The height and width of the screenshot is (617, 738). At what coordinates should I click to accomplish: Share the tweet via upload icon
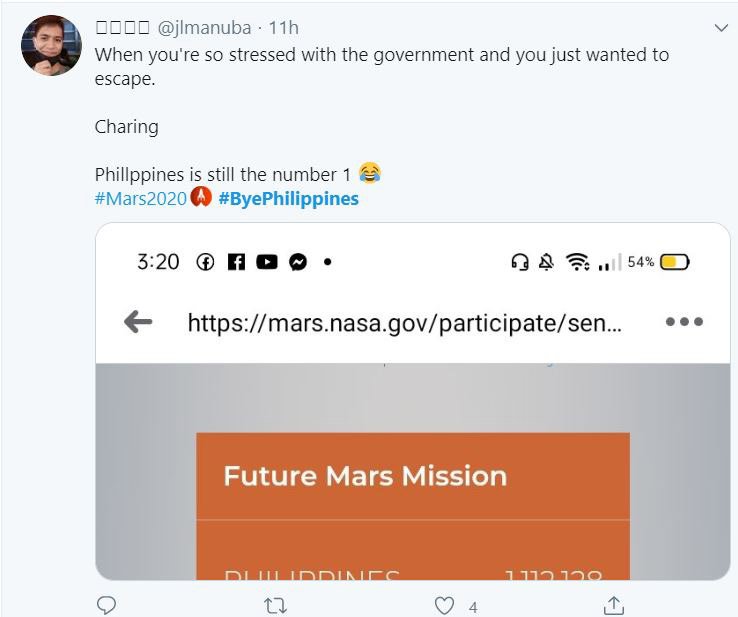coord(614,605)
